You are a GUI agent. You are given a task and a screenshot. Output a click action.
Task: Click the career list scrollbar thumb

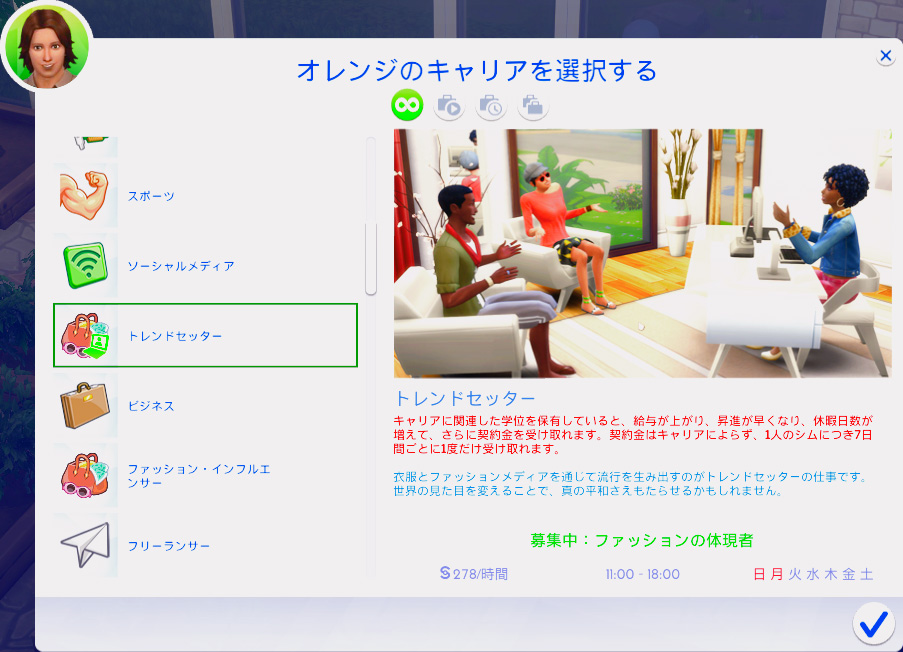370,258
